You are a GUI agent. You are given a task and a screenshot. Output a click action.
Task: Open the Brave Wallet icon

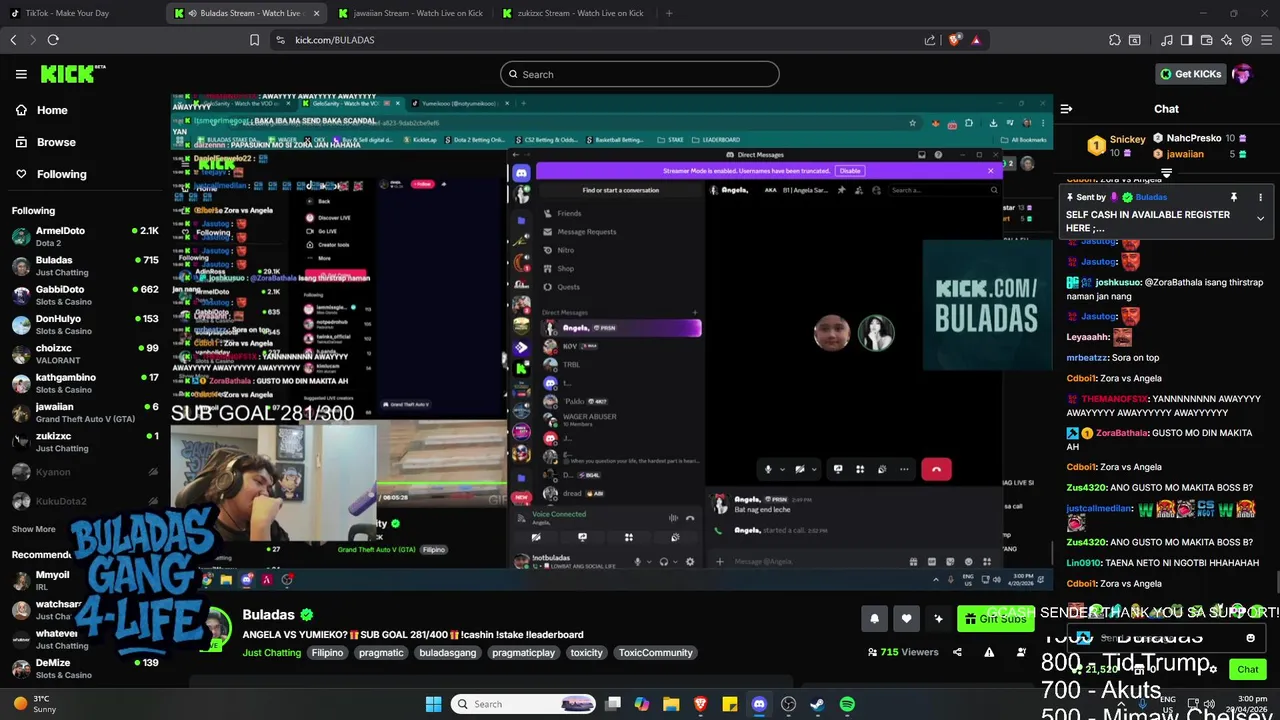1207,40
